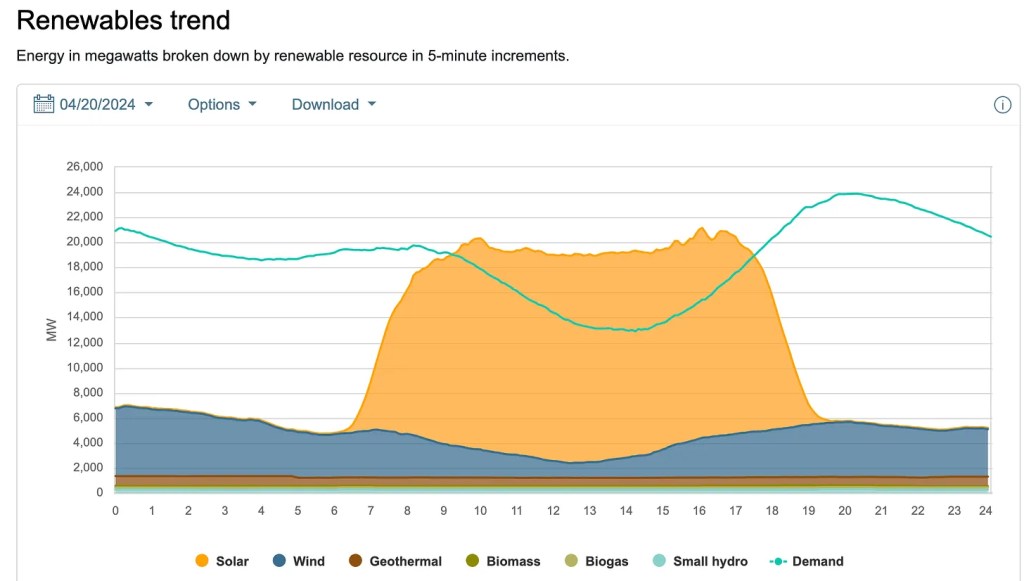Viewport: 1024px width, 581px height.
Task: Click the calendar icon beside the date
Action: click(43, 104)
